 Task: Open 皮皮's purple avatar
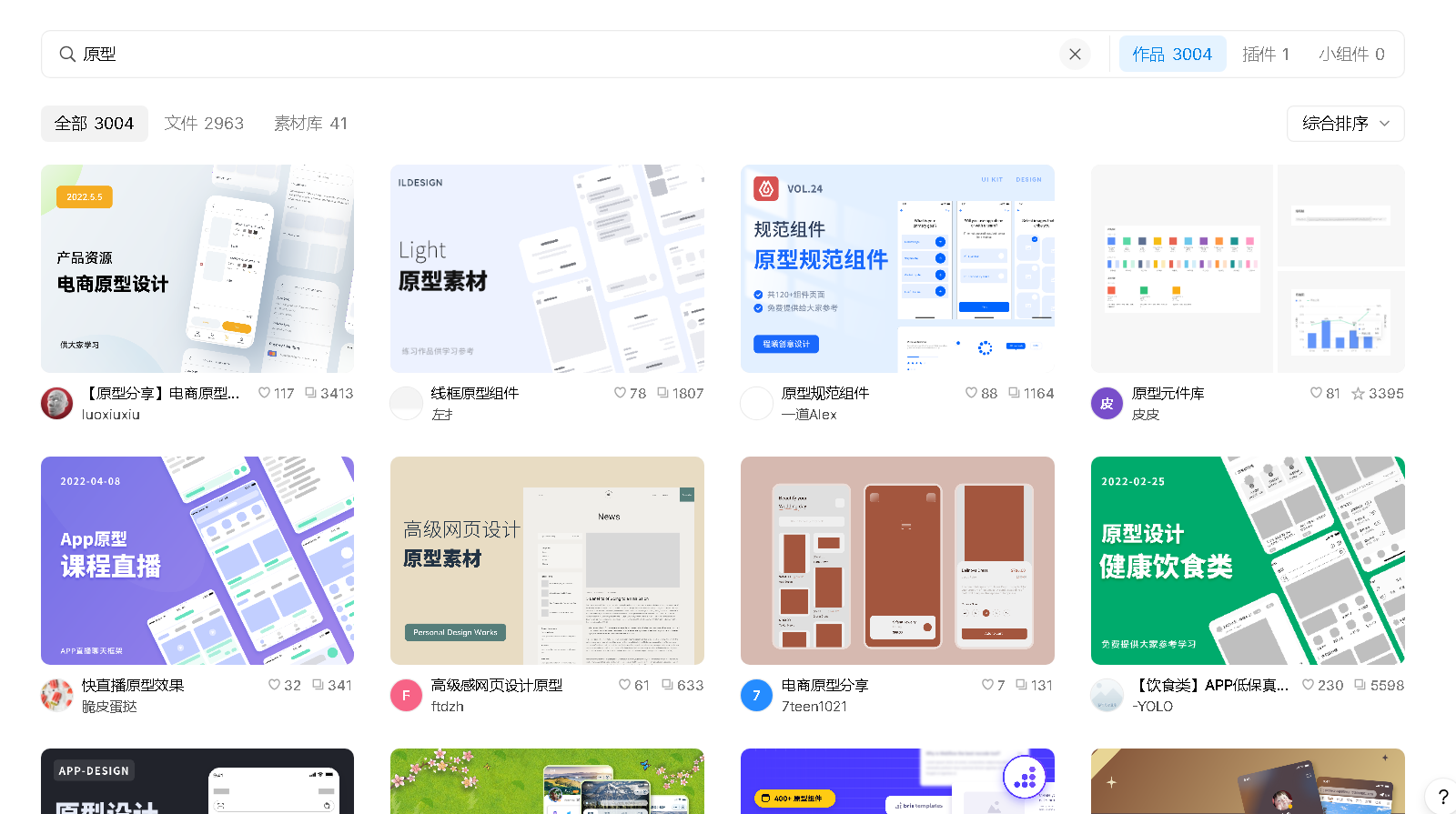1107,403
